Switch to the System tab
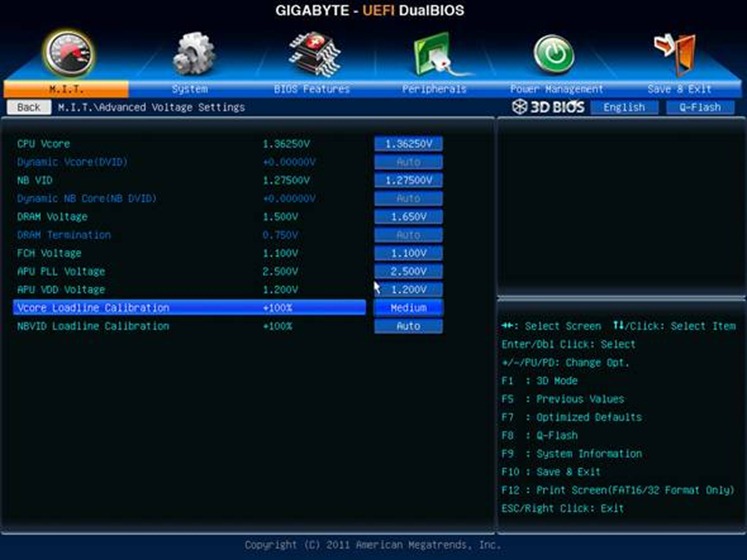The width and height of the screenshot is (747, 560). coord(190,89)
